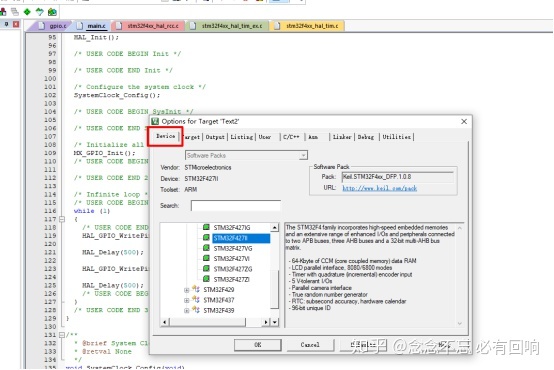Screen dimensions: 554x370
Task: Click the device list vertical scrollbar thumb
Action: tap(275, 289)
